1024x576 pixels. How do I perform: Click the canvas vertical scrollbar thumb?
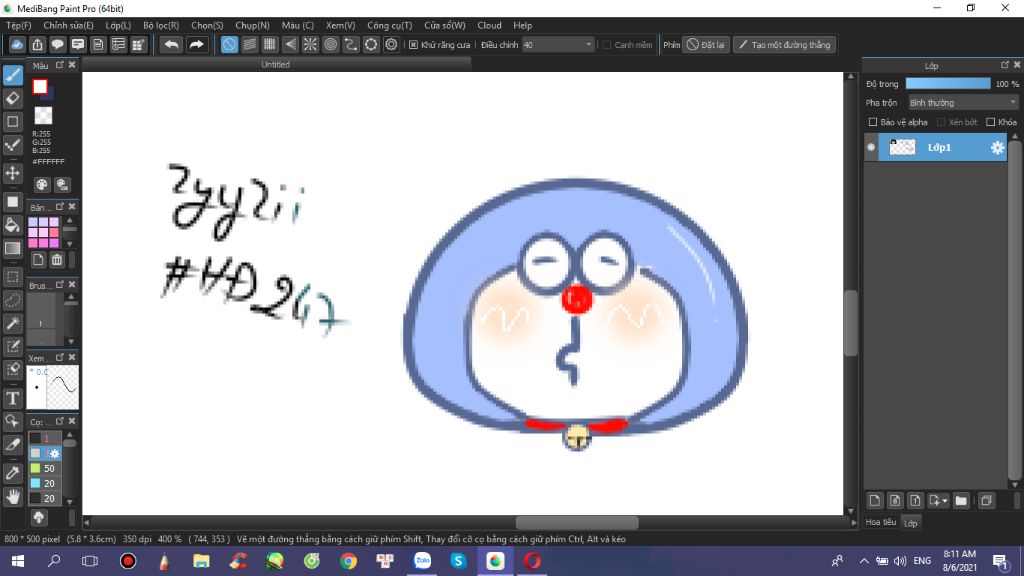850,323
